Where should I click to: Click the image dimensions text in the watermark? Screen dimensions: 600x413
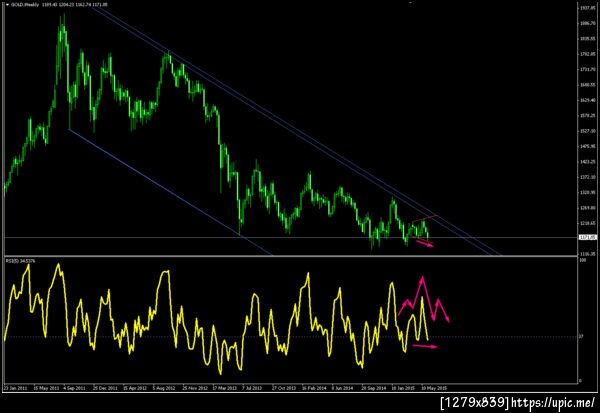pyautogui.click(x=475, y=402)
